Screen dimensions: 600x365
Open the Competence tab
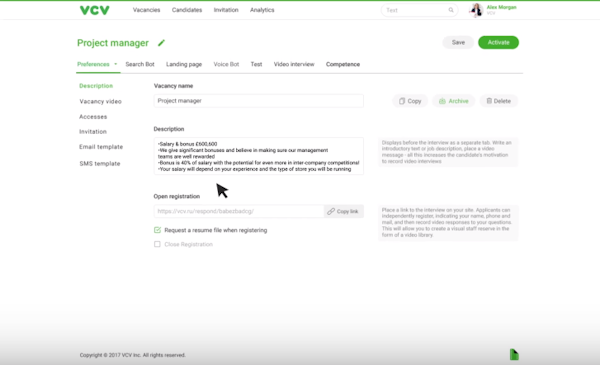(343, 64)
